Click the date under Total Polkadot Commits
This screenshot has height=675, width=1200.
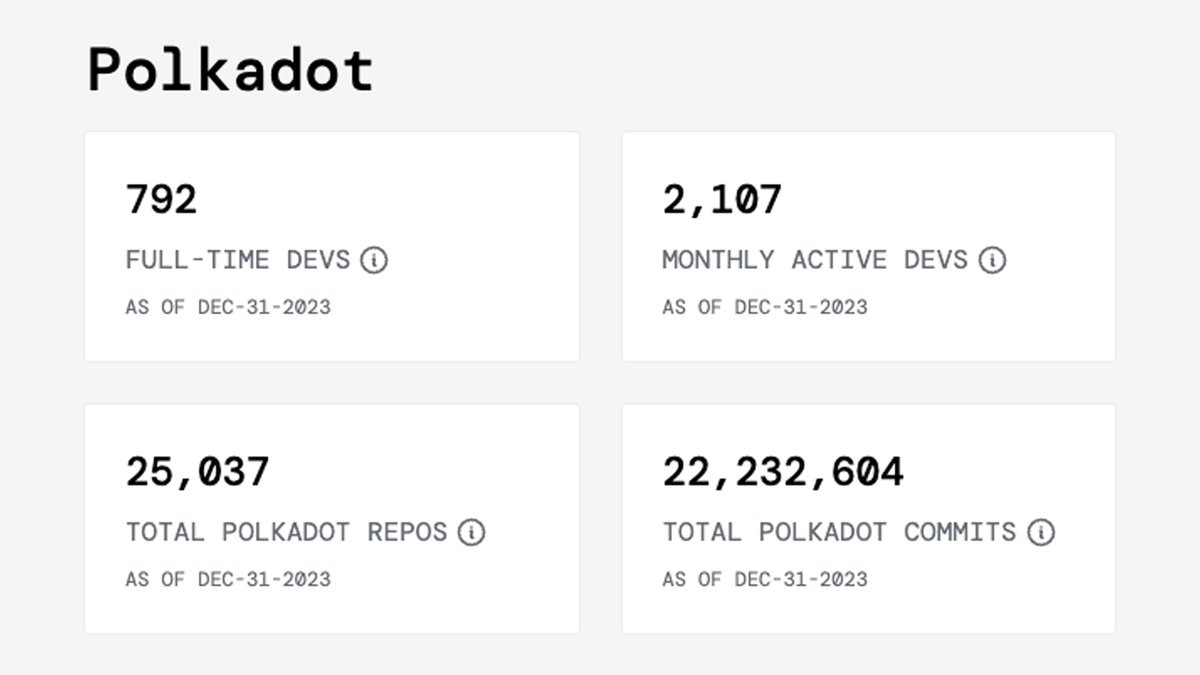[x=765, y=579]
